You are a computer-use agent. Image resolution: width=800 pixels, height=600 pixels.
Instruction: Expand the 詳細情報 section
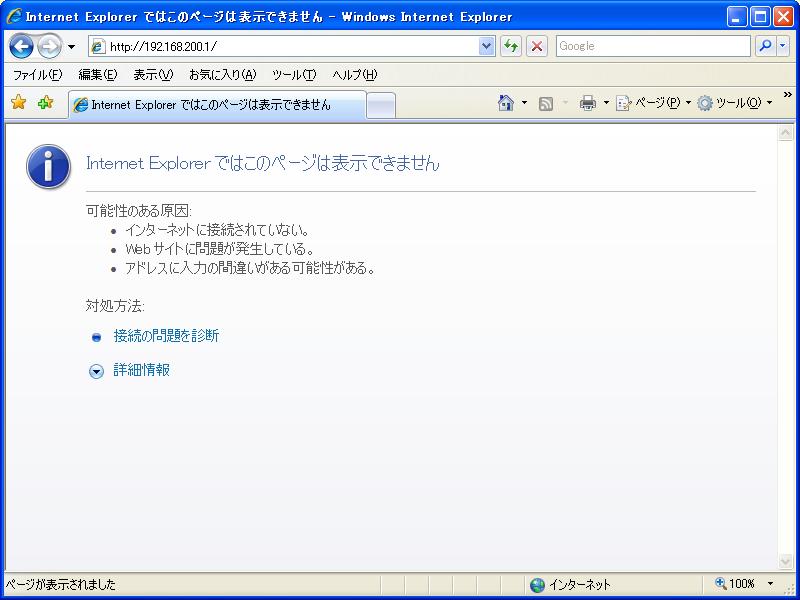(x=141, y=370)
